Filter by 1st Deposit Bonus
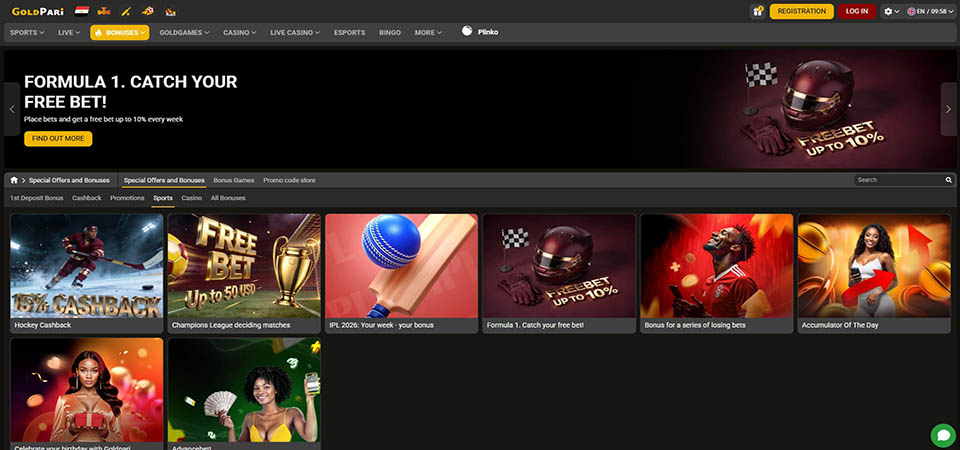The image size is (960, 450). [x=37, y=198]
